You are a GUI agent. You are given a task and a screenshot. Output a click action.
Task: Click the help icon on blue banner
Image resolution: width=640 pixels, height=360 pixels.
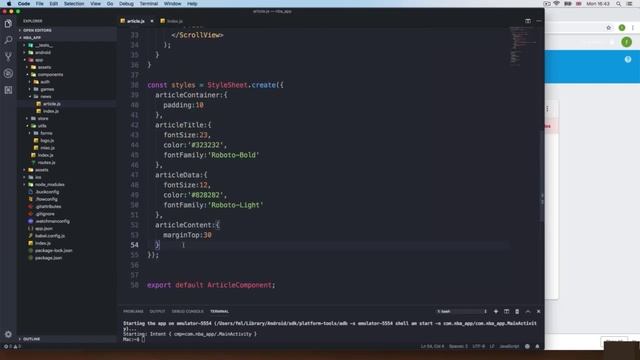pyautogui.click(x=628, y=60)
